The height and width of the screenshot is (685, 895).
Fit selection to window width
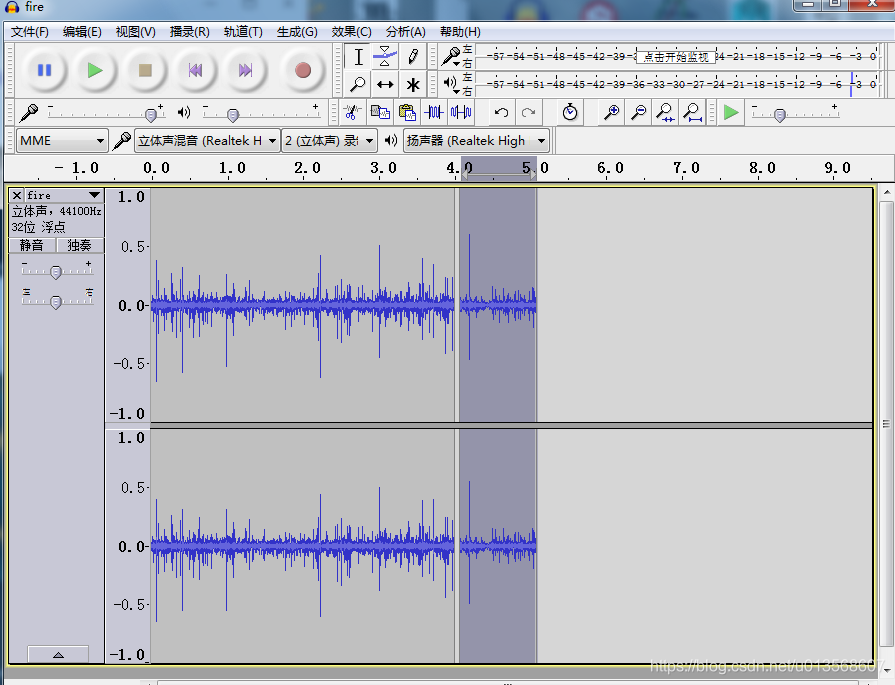tap(666, 112)
